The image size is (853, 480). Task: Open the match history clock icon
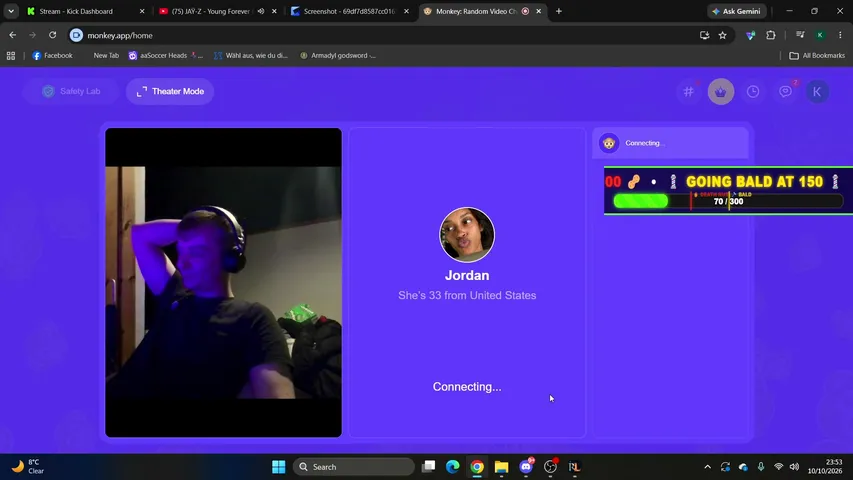pos(753,91)
